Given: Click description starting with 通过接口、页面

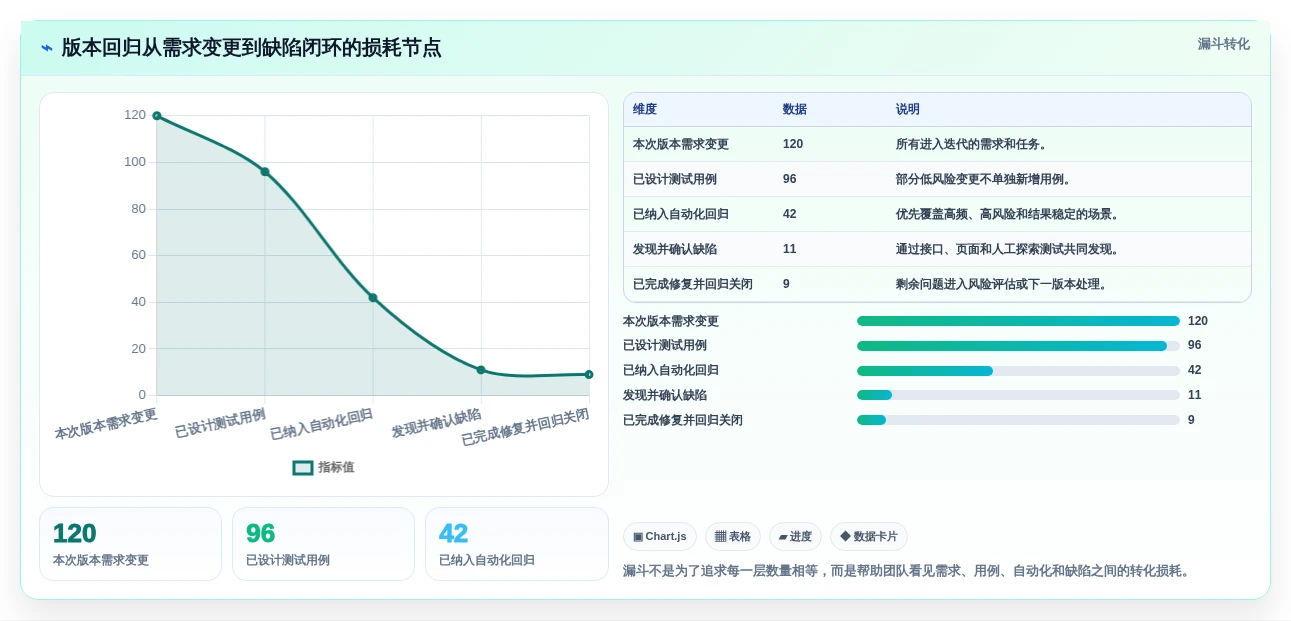Looking at the screenshot, I should [1008, 249].
